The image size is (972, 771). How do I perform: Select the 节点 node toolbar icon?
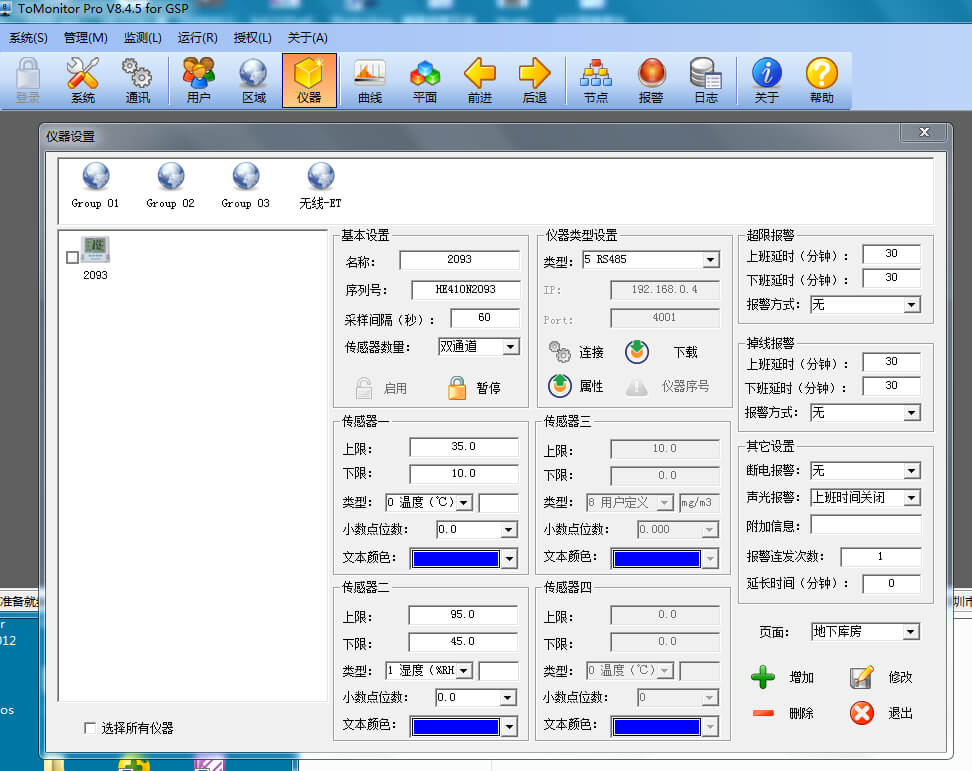(x=596, y=81)
